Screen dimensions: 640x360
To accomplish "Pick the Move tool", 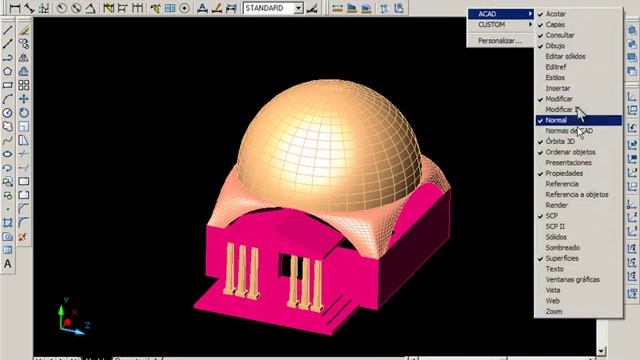I will click(24, 99).
